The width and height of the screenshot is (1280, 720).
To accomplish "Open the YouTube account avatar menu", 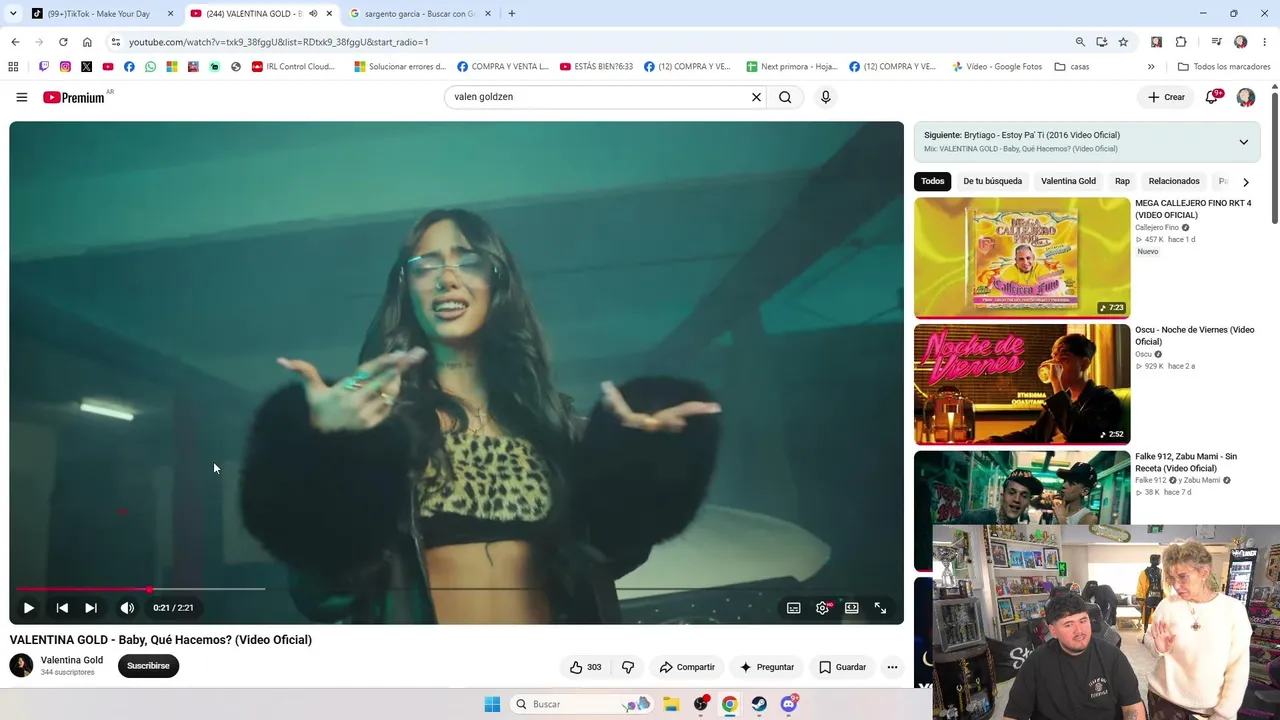I will coord(1246,97).
